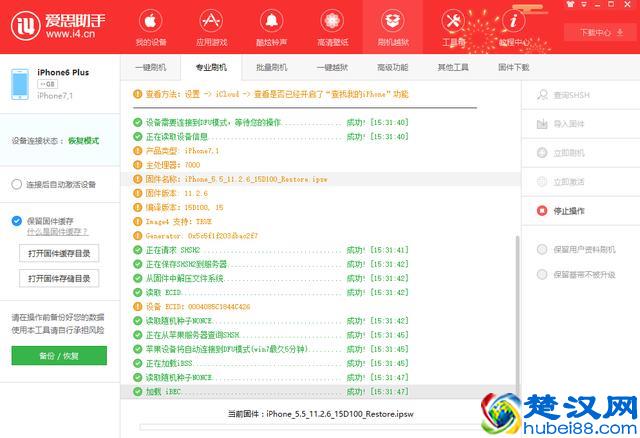Viewport: 640px width, 438px height.
Task: Switch to 高级功能 tab
Action: pos(393,67)
